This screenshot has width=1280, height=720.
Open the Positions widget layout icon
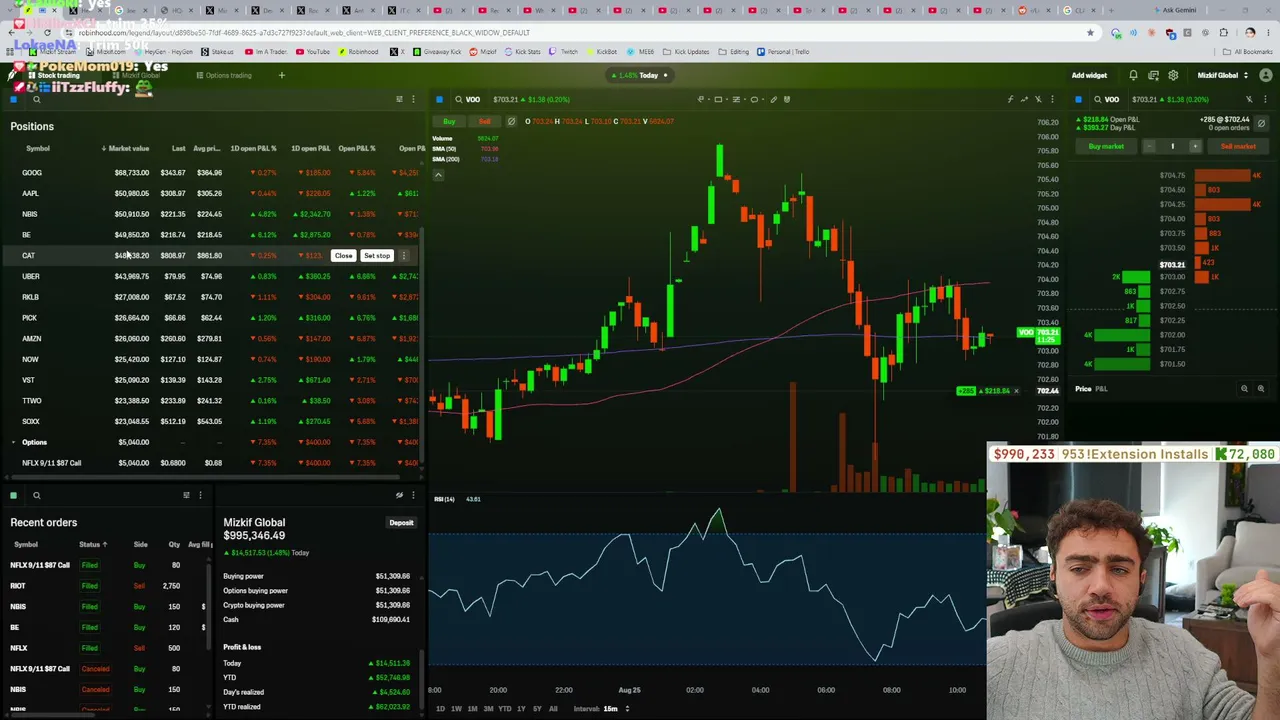click(399, 99)
